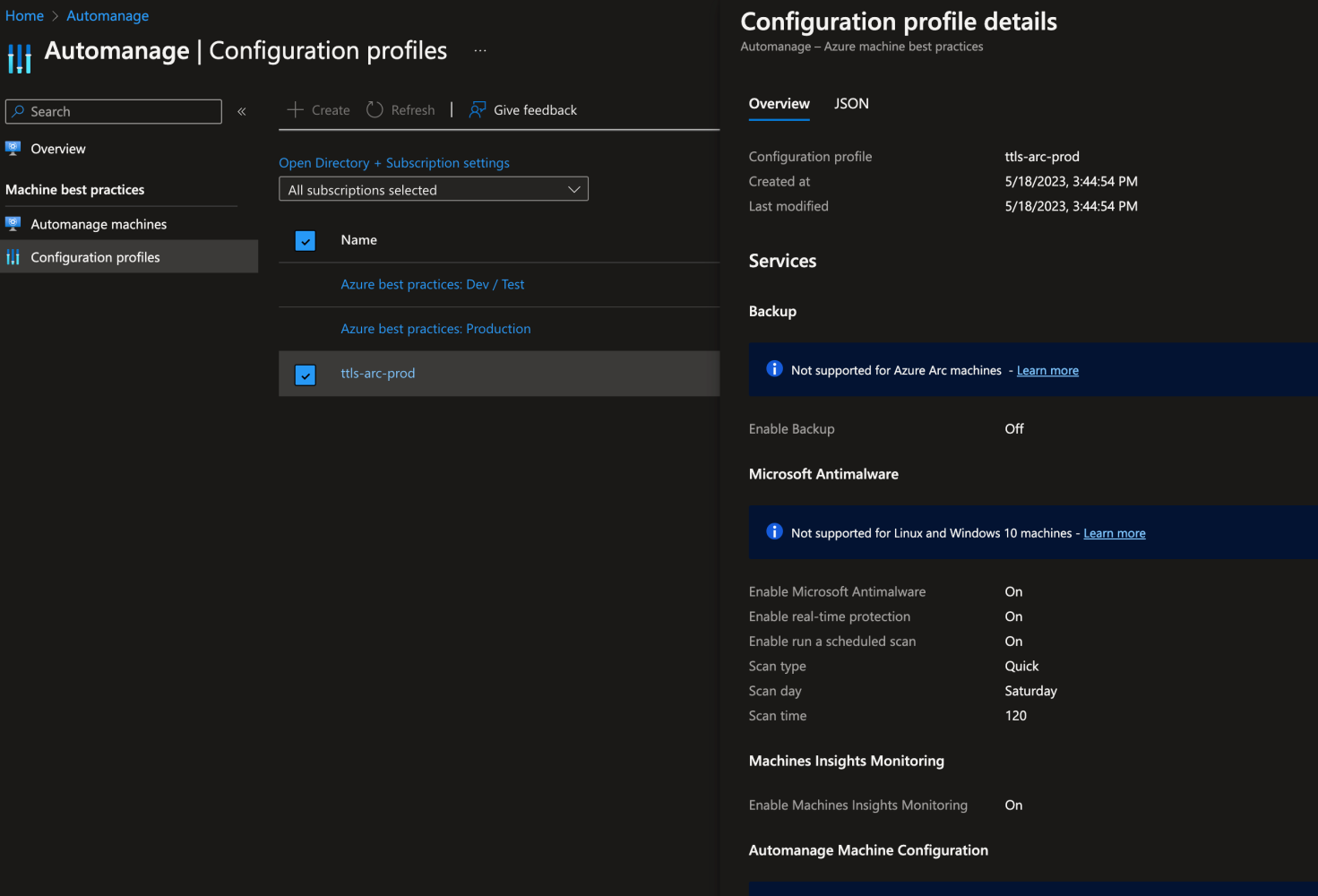Switch to the JSON tab
This screenshot has width=1318, height=896.
(851, 104)
